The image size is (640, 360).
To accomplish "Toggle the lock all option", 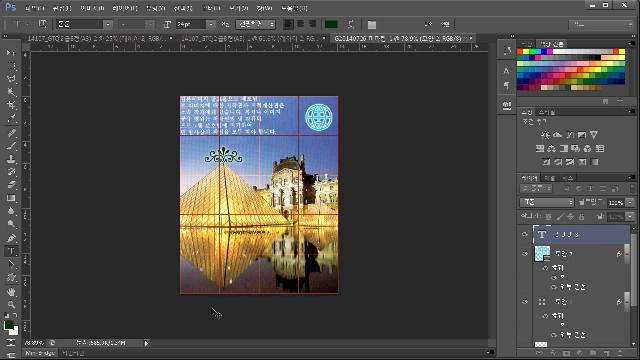I will tap(582, 216).
